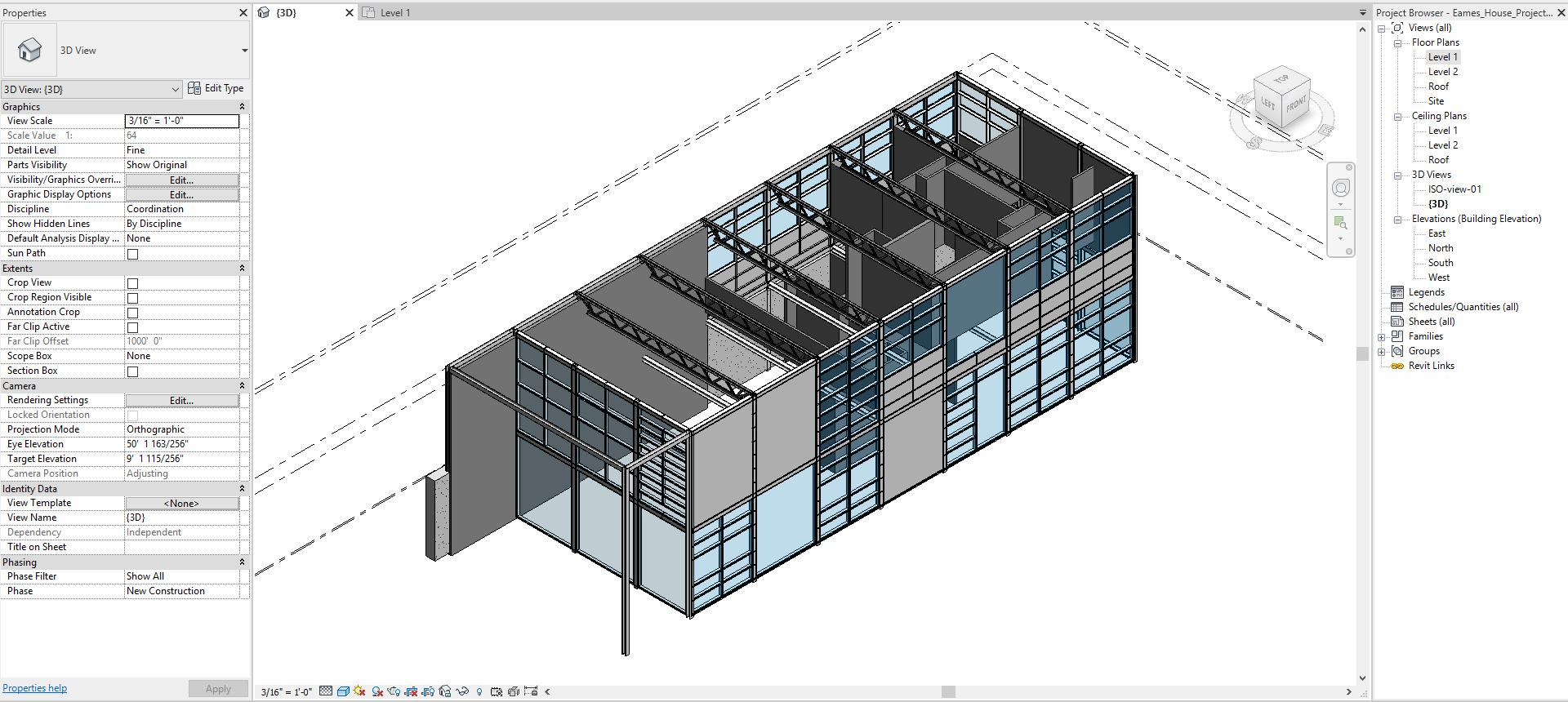Viewport: 1568px width, 702px height.
Task: Click the TOP face of the ViewCube
Action: (x=1282, y=79)
